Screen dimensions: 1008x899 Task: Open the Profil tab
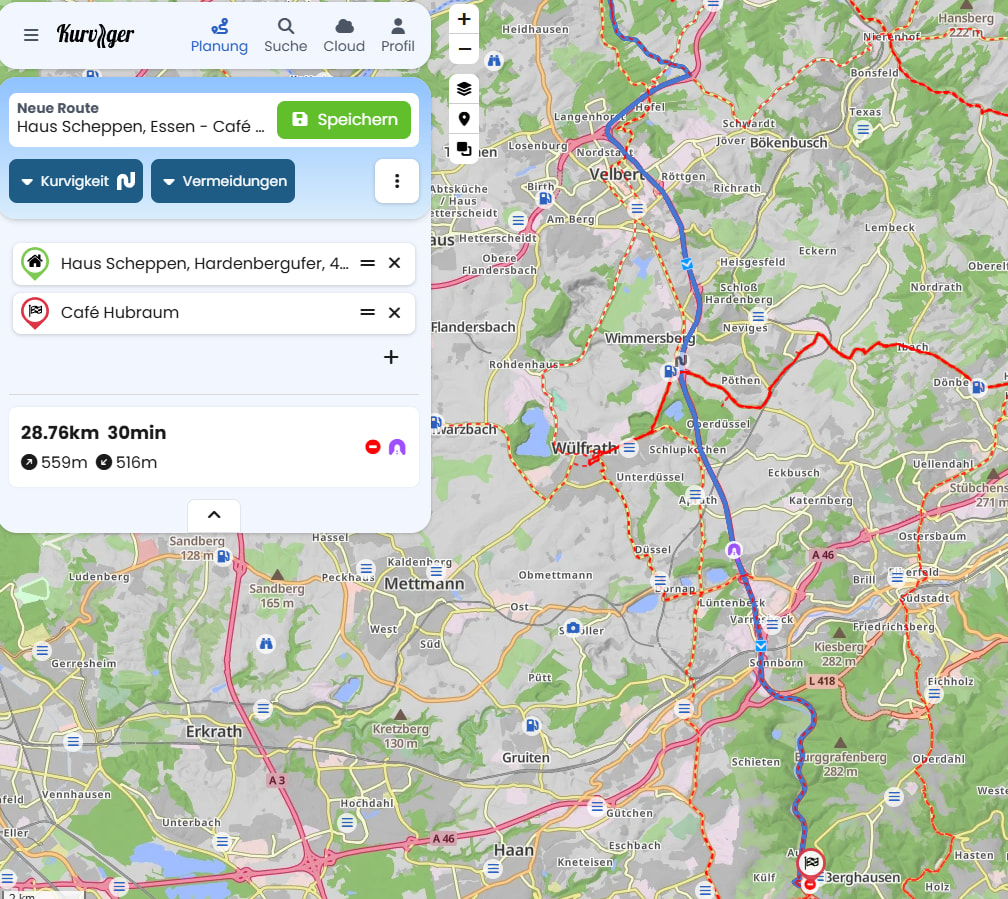click(x=398, y=35)
